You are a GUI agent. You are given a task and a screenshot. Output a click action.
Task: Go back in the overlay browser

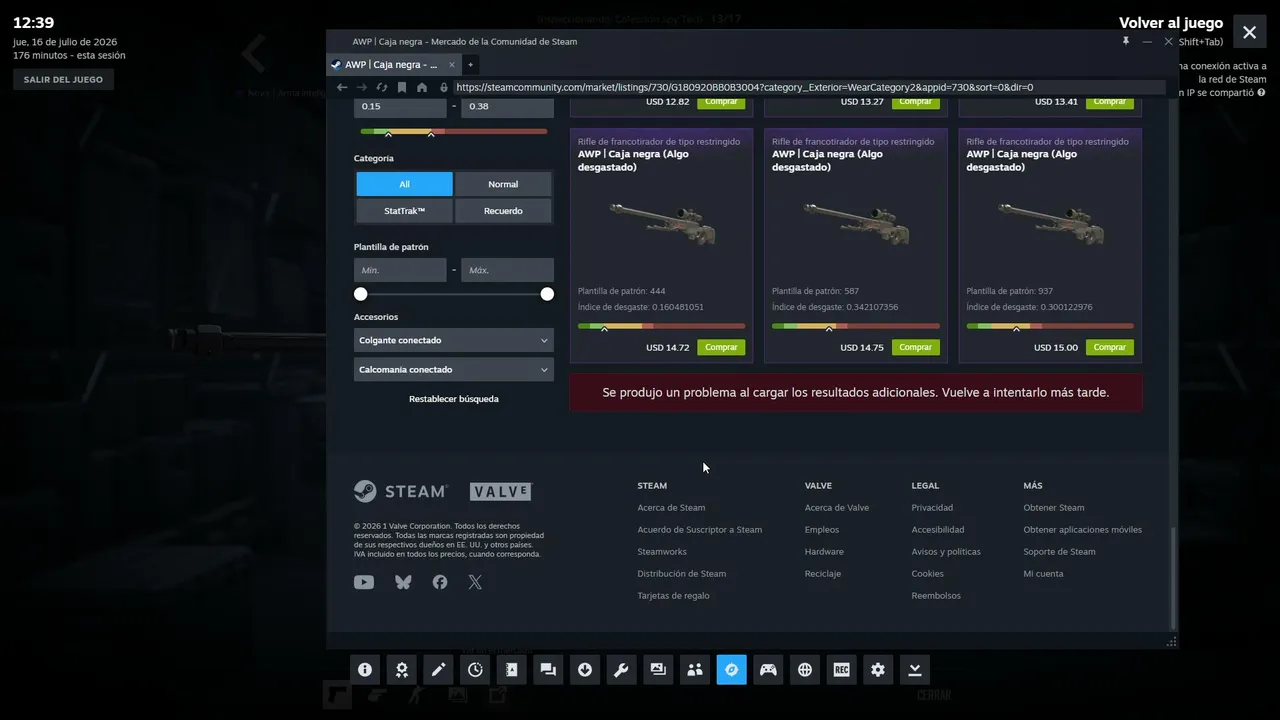point(342,87)
